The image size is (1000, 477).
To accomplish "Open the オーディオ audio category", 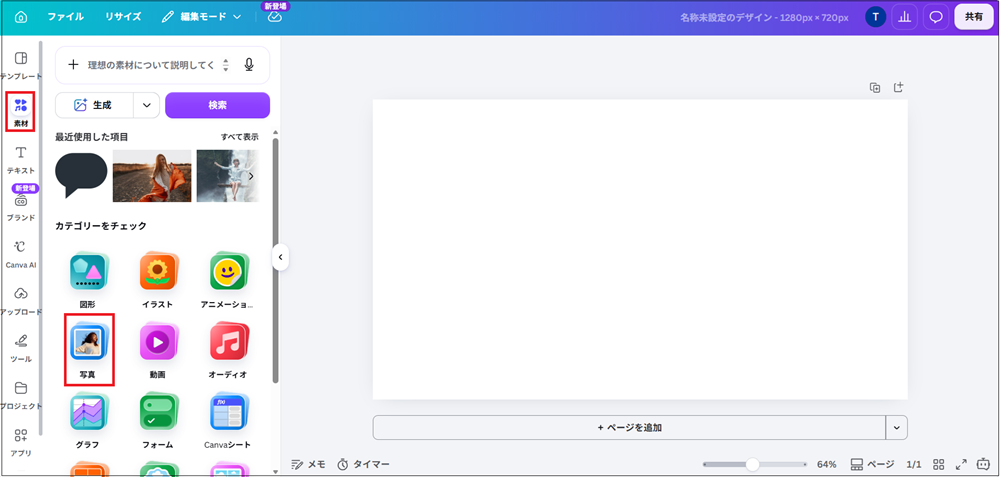I will (228, 351).
